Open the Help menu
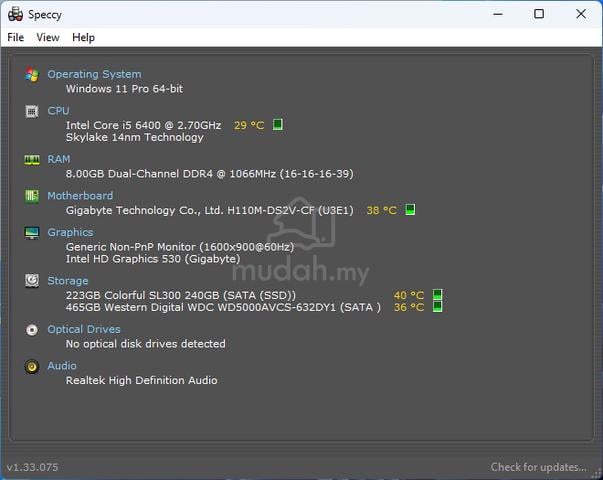 pyautogui.click(x=83, y=37)
